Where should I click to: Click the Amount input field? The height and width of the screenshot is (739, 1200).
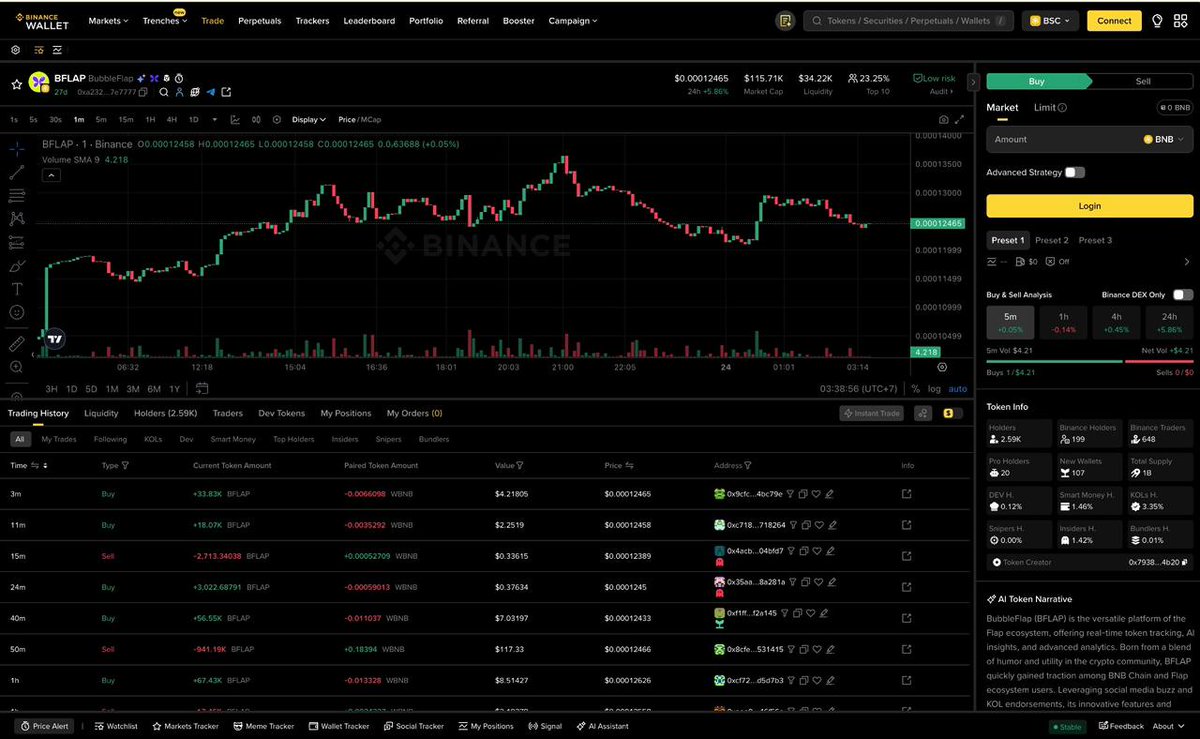click(x=1090, y=140)
